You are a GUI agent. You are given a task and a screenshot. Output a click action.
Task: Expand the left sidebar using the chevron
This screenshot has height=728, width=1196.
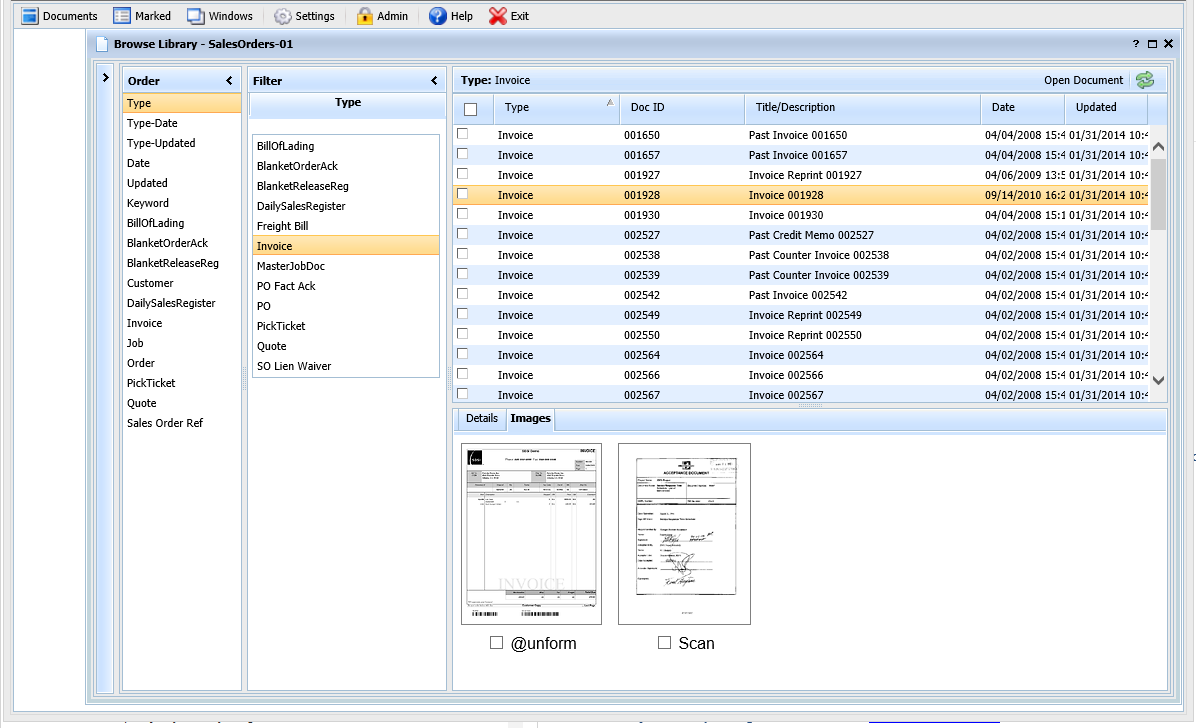click(106, 77)
